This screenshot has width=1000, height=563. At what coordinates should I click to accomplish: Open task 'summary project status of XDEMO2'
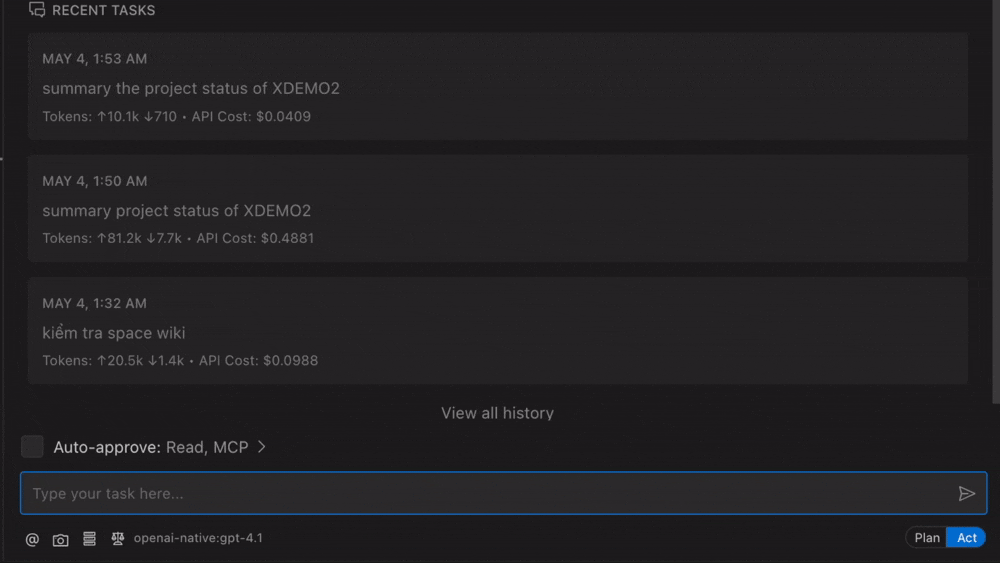coord(176,210)
